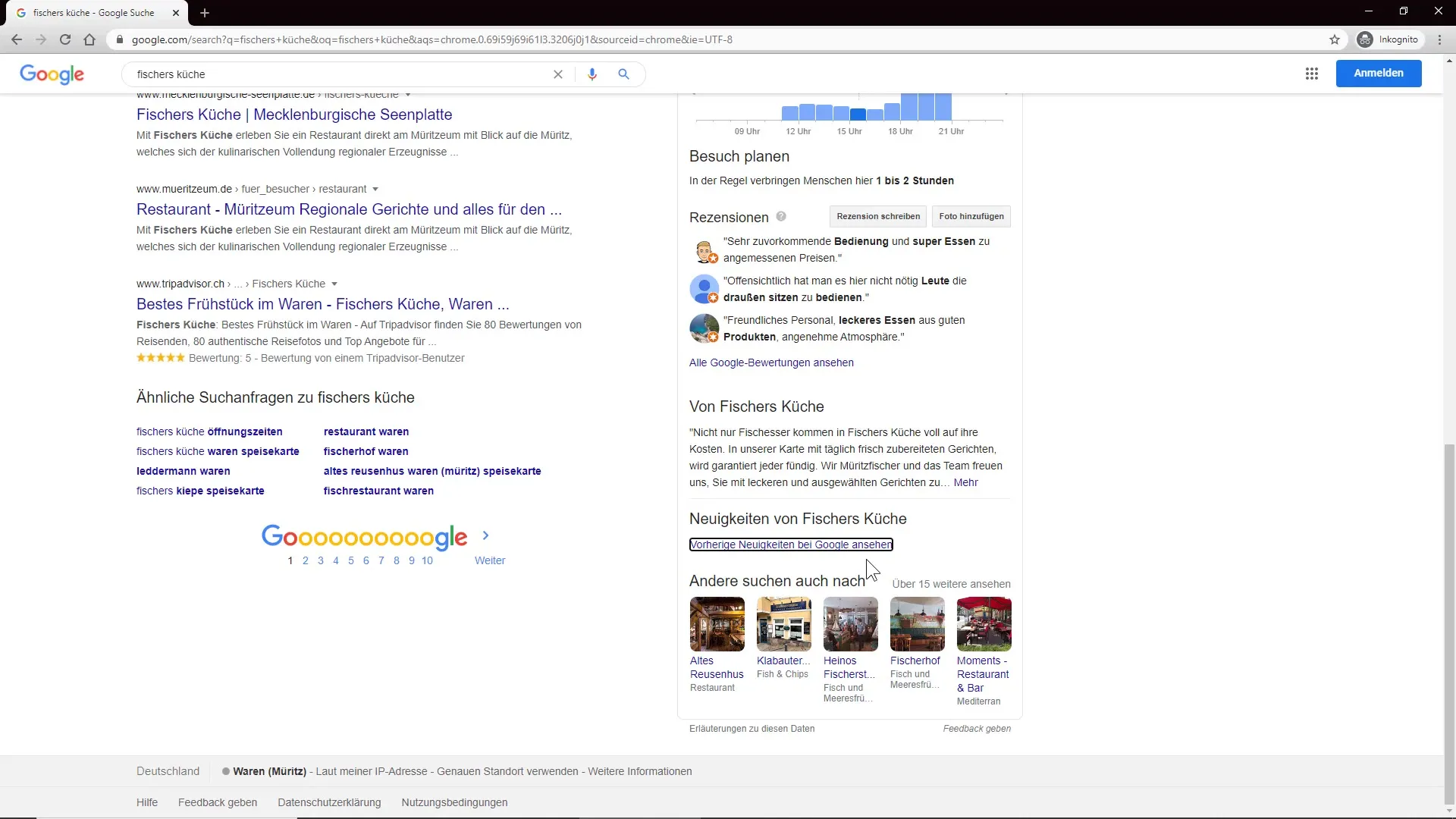
Task: Expand the description with the 'Mehr' link
Action: coord(965,482)
